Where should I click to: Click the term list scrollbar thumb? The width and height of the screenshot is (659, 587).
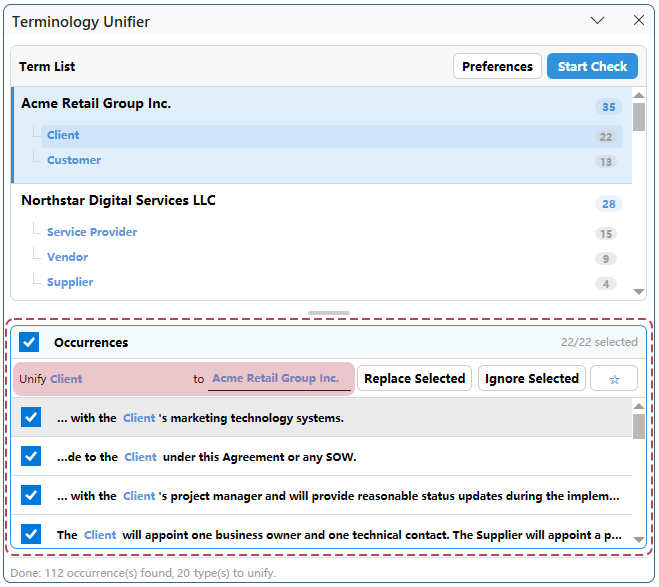pyautogui.click(x=639, y=117)
